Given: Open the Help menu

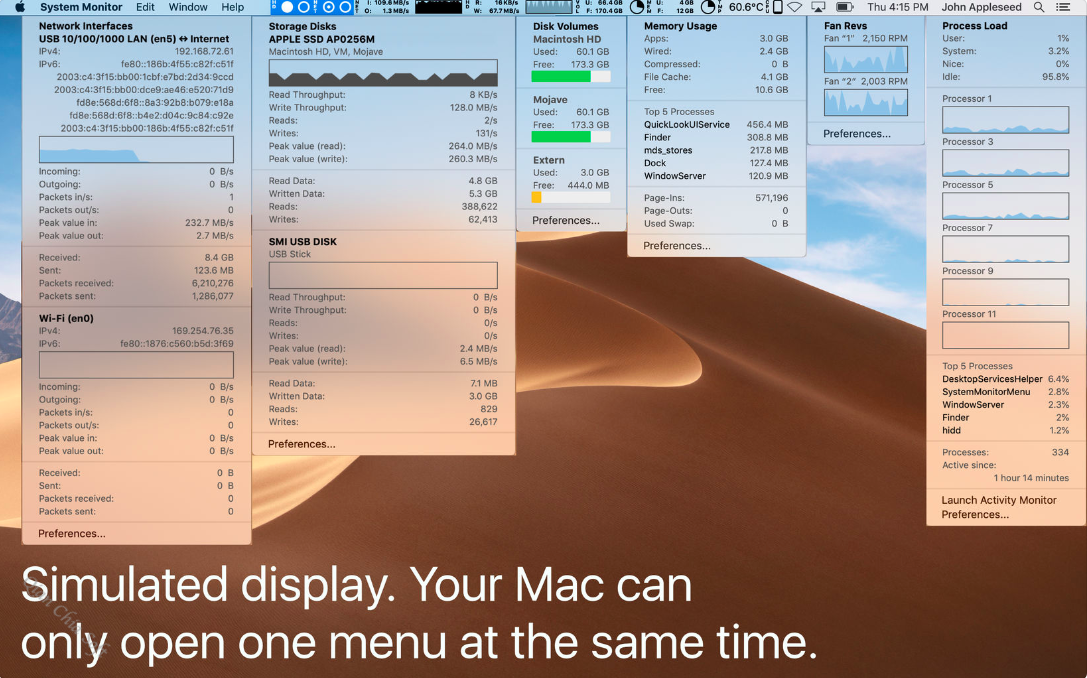Looking at the screenshot, I should pos(233,7).
